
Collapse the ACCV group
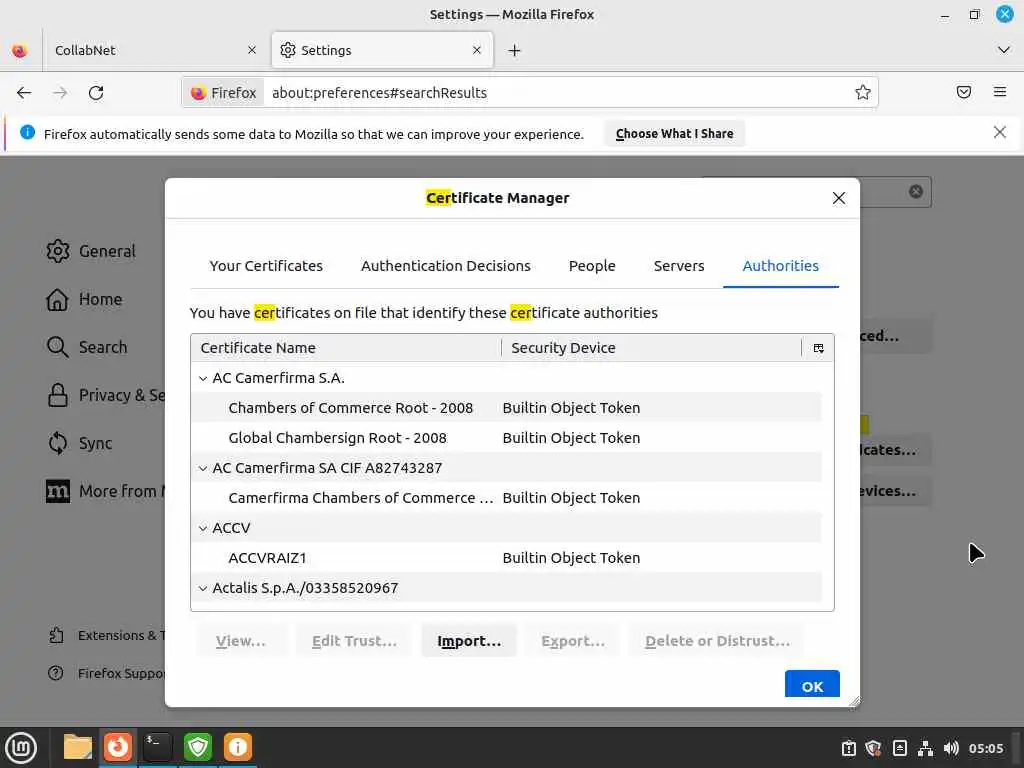[203, 528]
